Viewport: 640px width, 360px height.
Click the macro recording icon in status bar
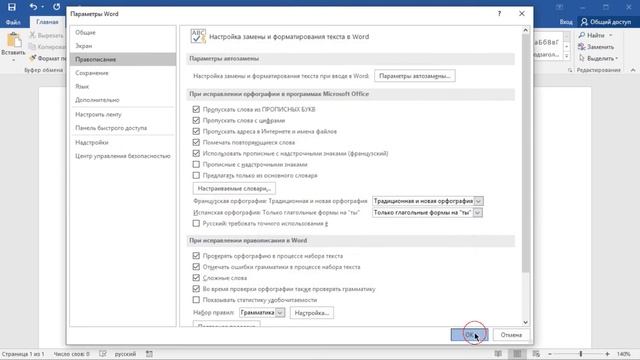(149, 354)
